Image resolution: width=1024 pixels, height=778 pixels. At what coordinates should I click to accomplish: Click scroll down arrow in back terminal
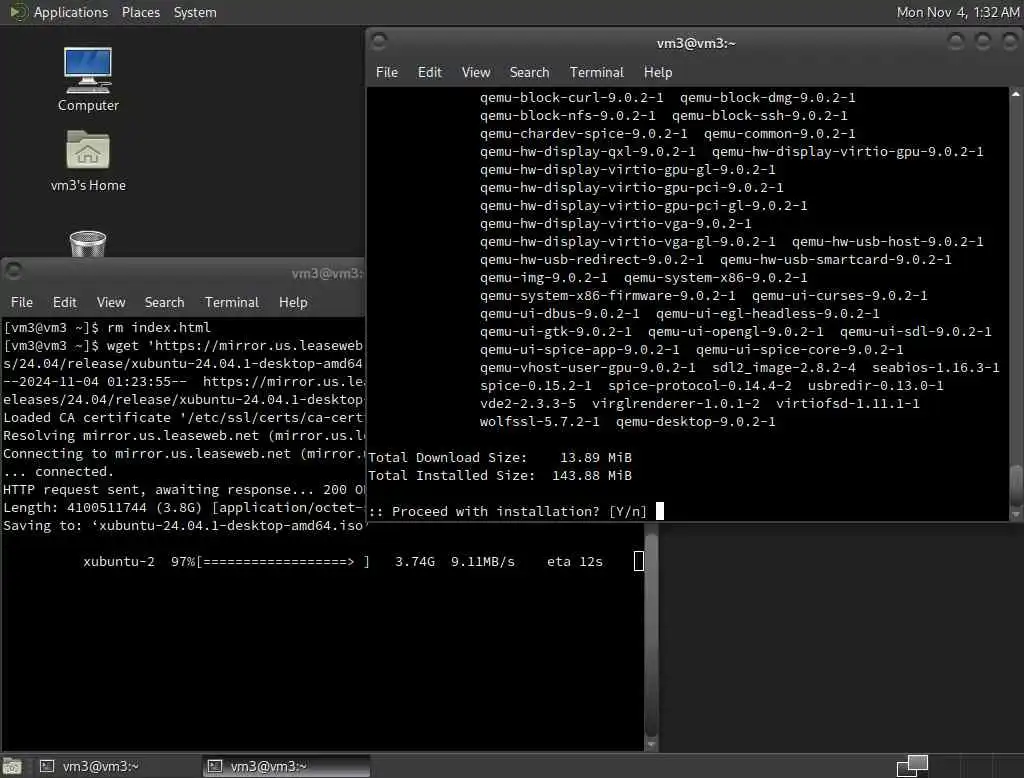(651, 743)
